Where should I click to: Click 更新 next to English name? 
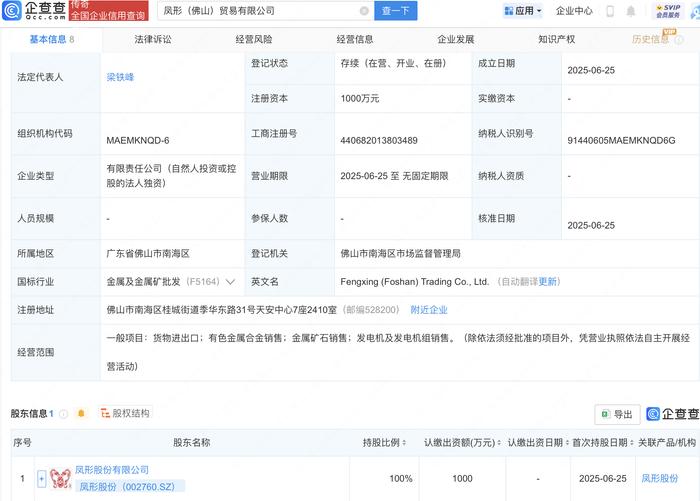pyautogui.click(x=547, y=282)
